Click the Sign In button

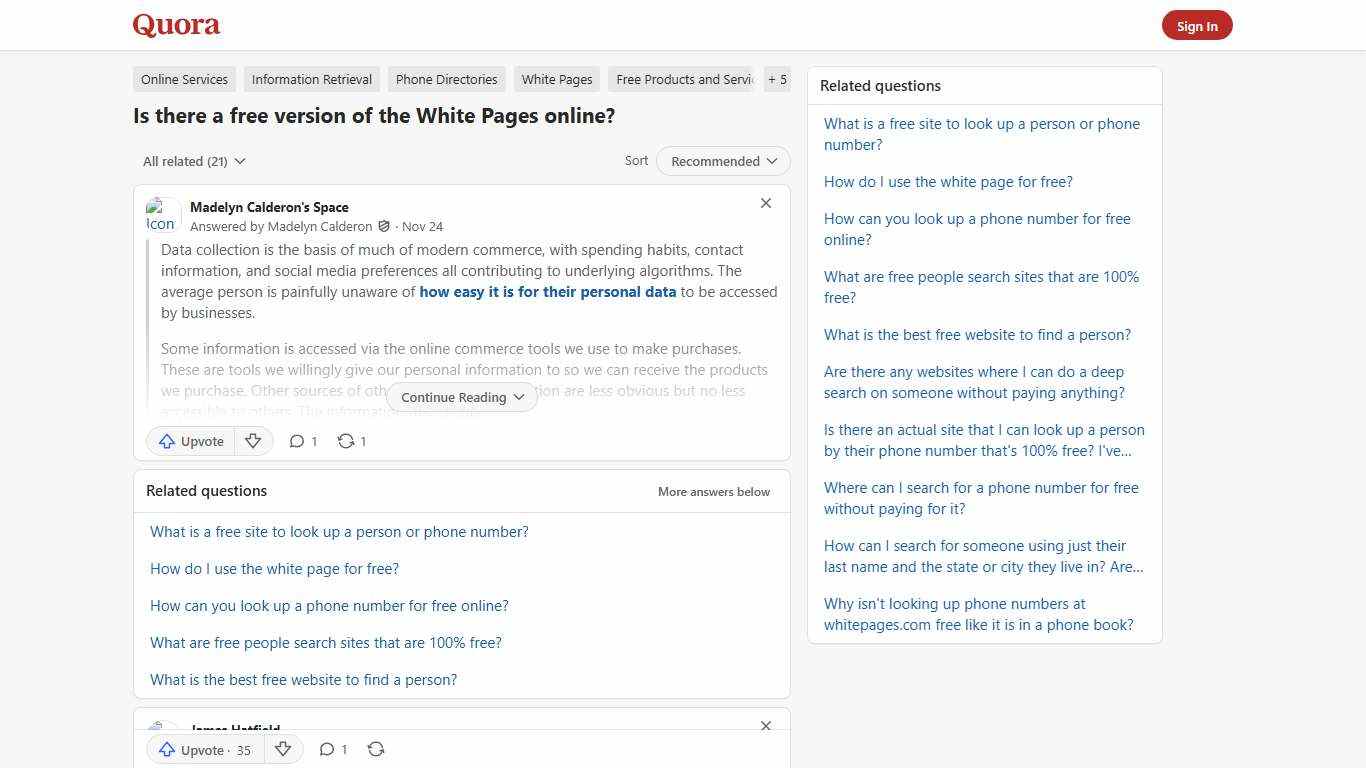[1196, 25]
